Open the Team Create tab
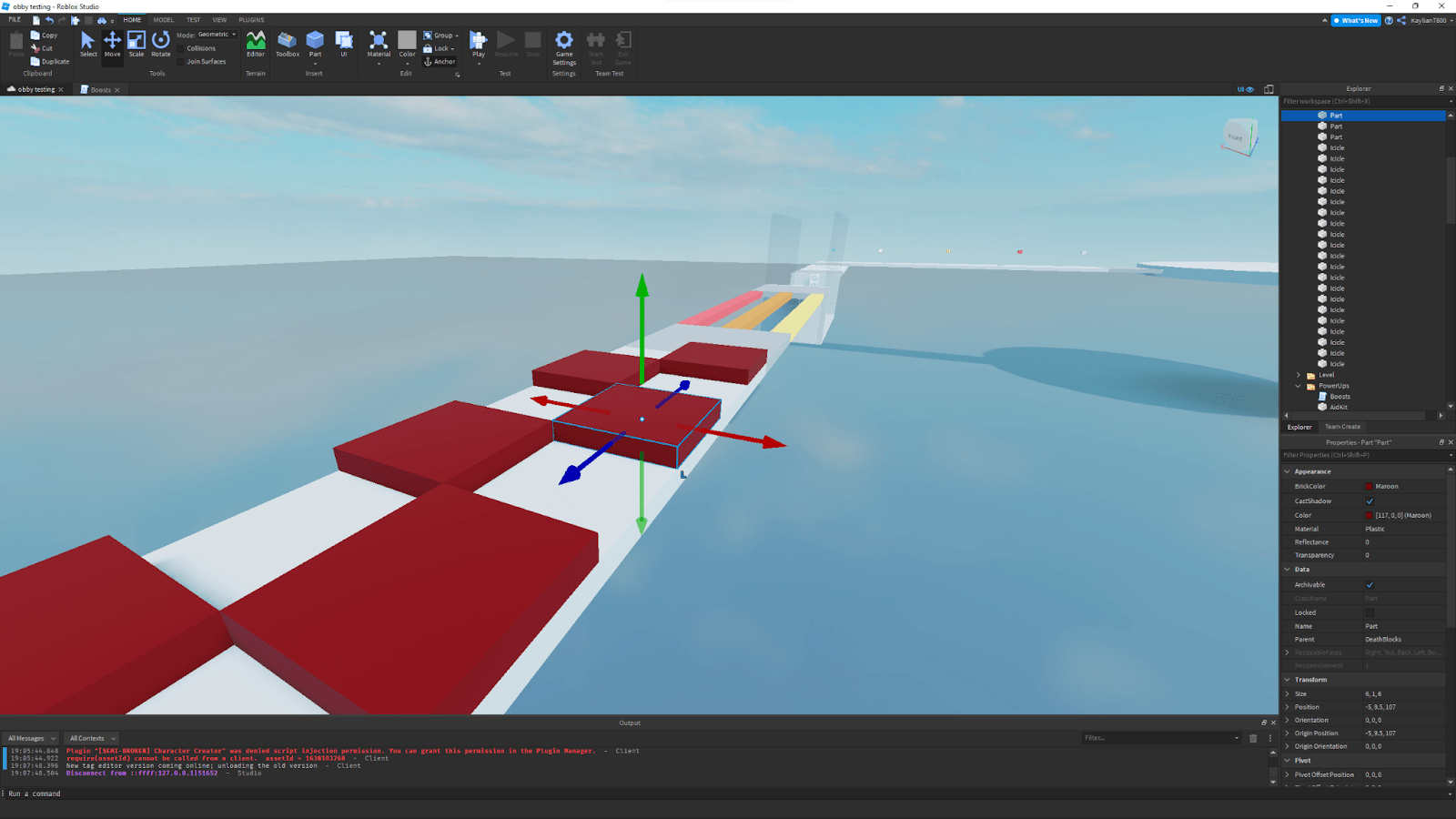This screenshot has height=819, width=1456. pyautogui.click(x=1342, y=426)
